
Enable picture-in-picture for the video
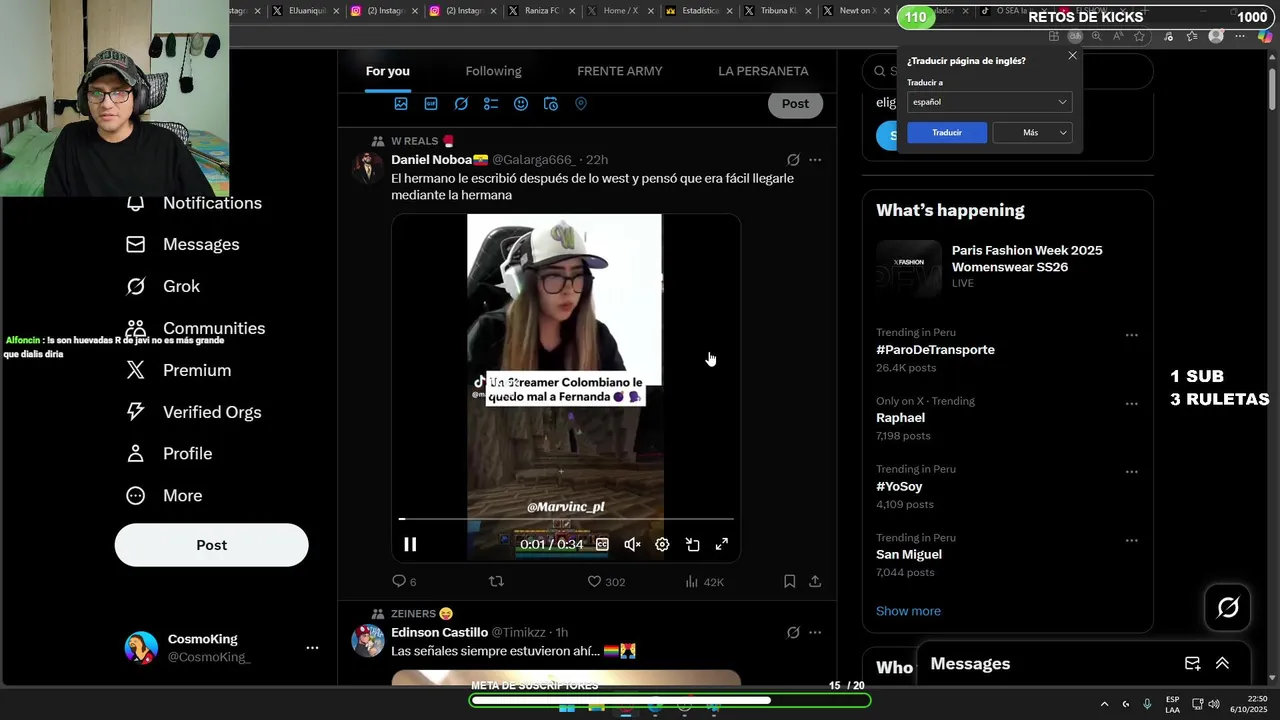(692, 544)
